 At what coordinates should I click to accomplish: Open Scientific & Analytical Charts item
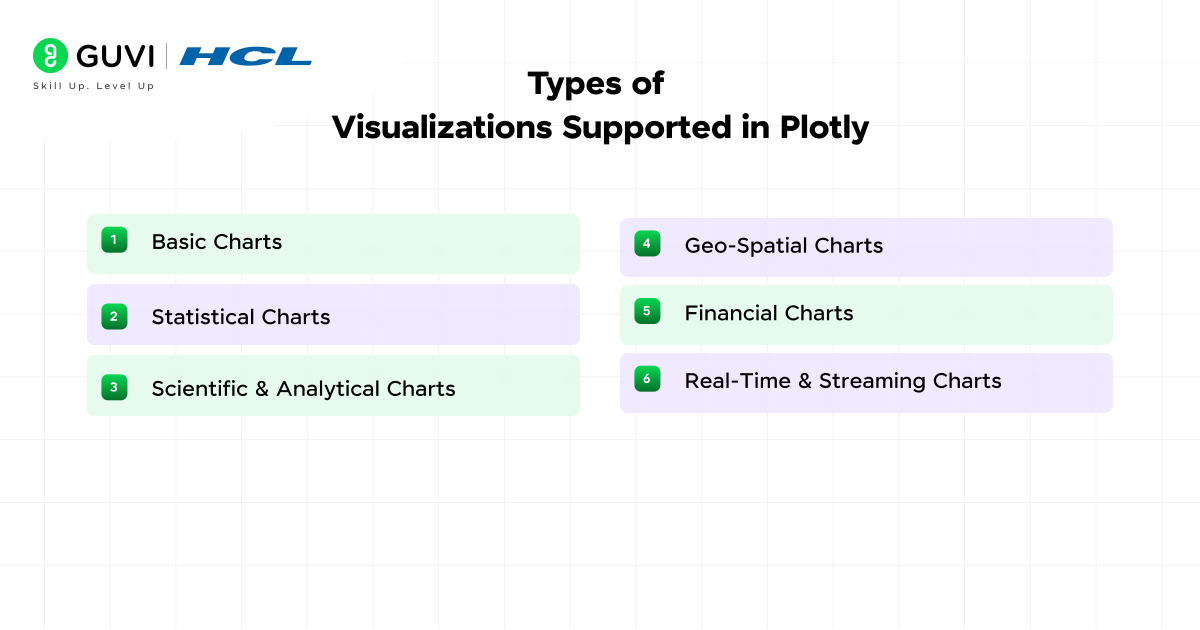click(303, 389)
